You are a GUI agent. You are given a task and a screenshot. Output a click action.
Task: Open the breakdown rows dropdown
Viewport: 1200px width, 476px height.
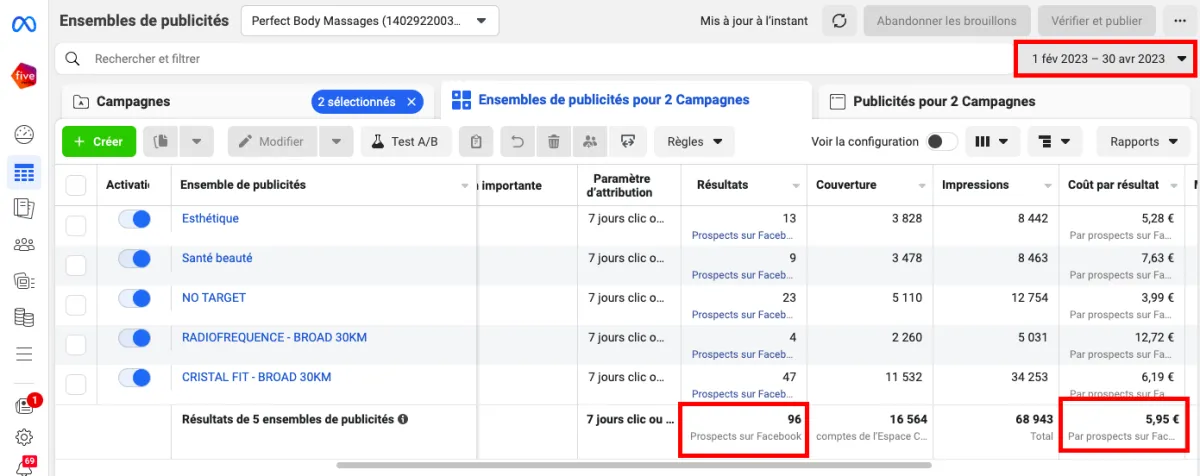click(1054, 142)
